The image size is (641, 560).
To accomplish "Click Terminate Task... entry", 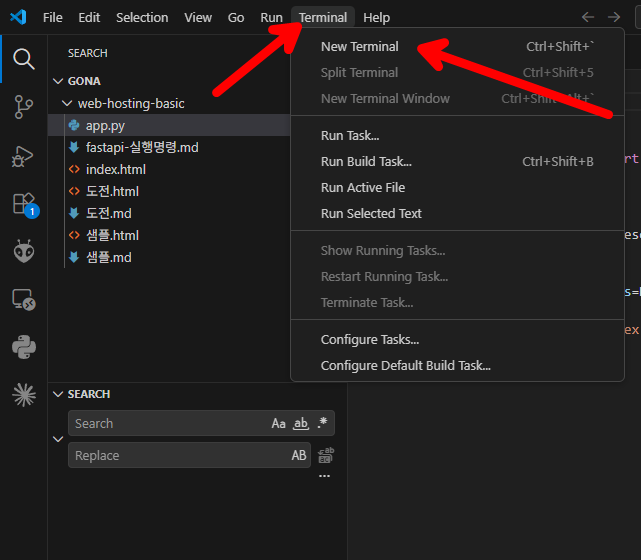I will (x=457, y=302).
